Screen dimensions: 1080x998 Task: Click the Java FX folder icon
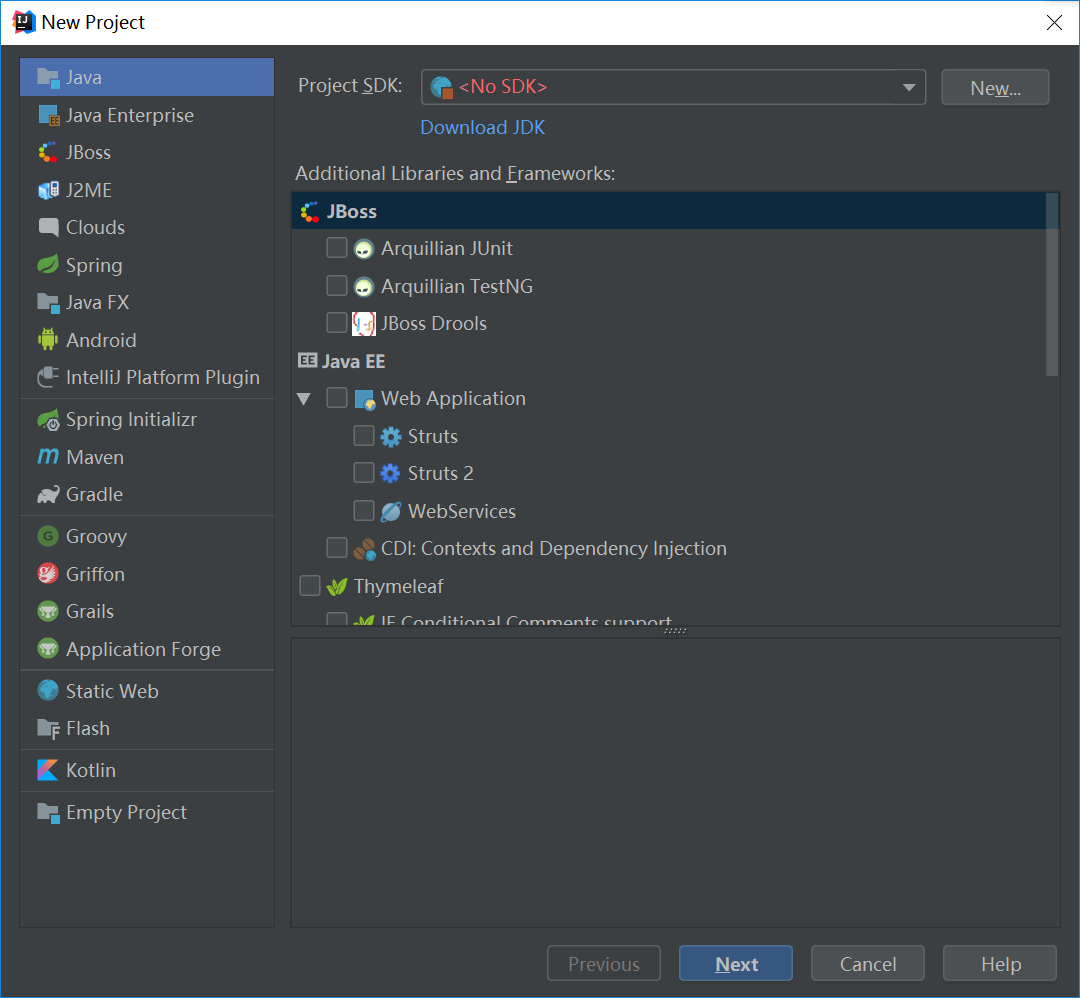[x=48, y=302]
